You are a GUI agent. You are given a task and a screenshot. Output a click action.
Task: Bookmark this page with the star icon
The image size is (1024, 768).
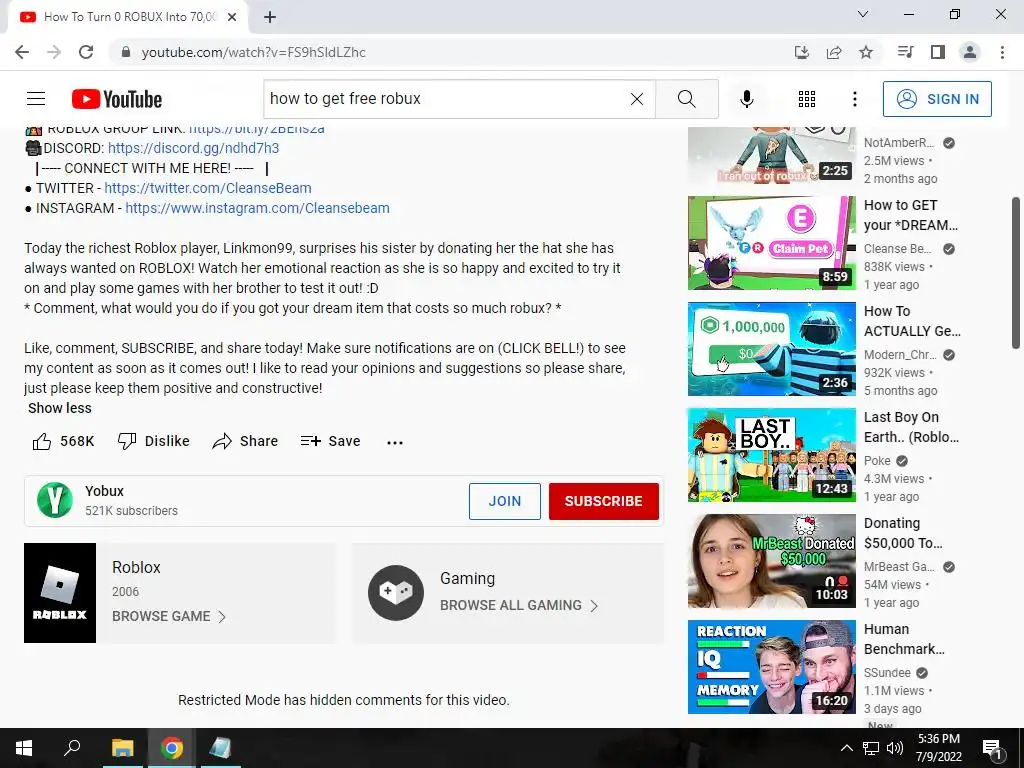tap(866, 52)
